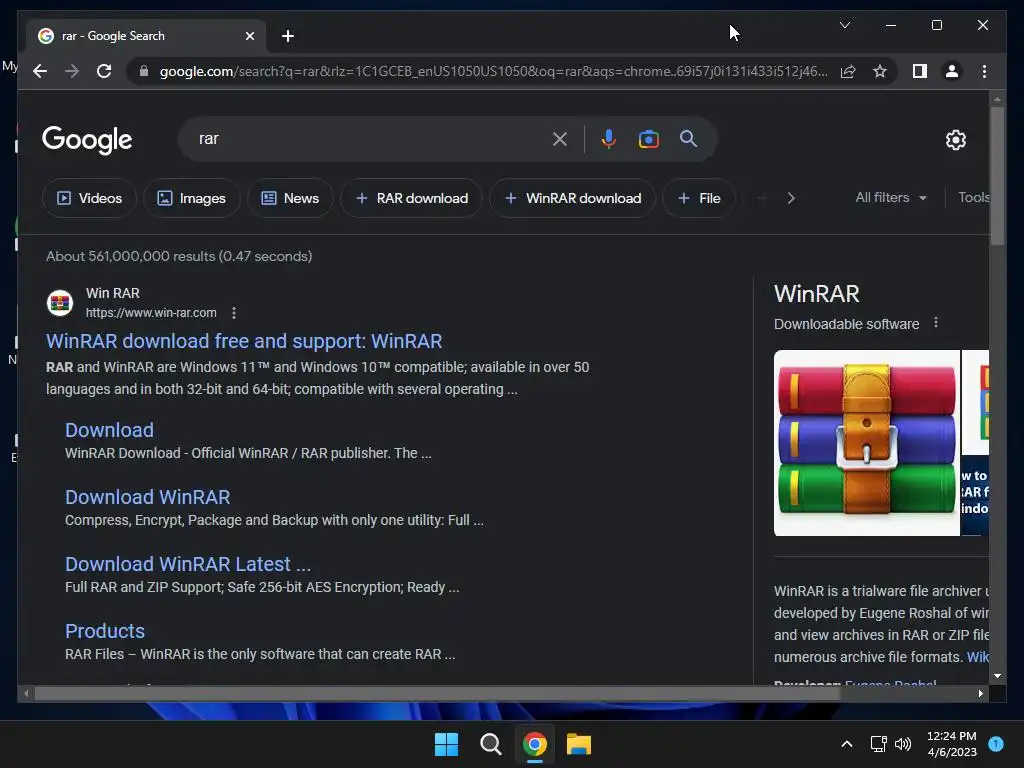Switch to the News results tab

(x=290, y=198)
